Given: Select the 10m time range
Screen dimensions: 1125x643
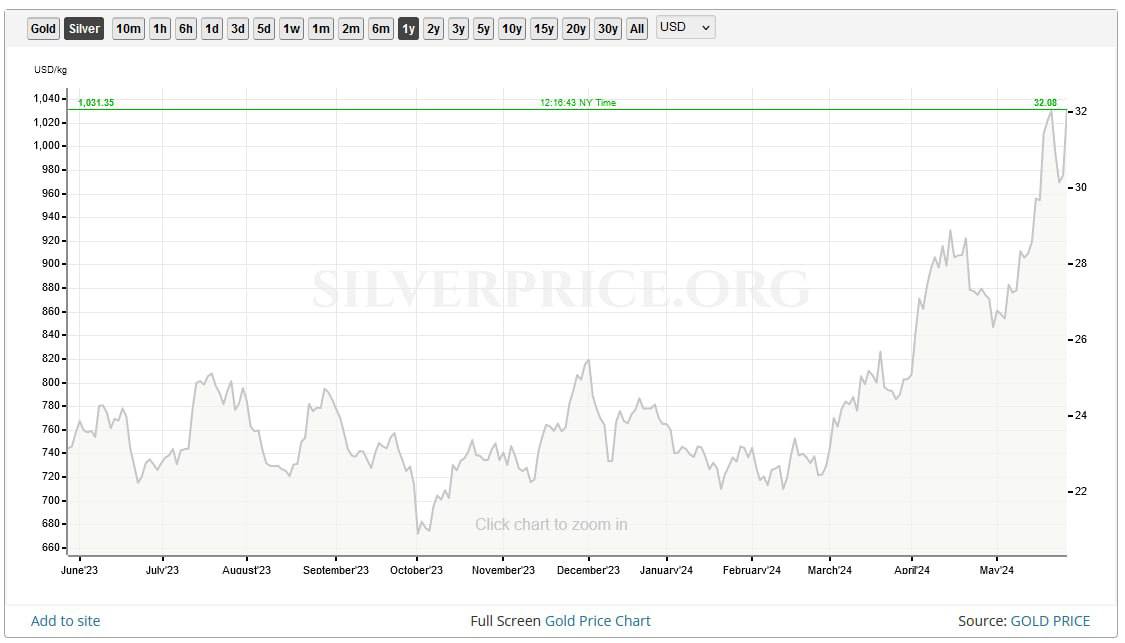Looking at the screenshot, I should coord(128,28).
